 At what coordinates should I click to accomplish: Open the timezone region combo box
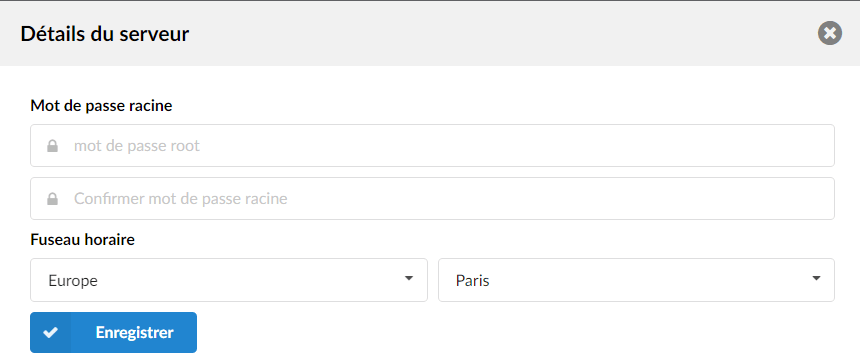229,280
